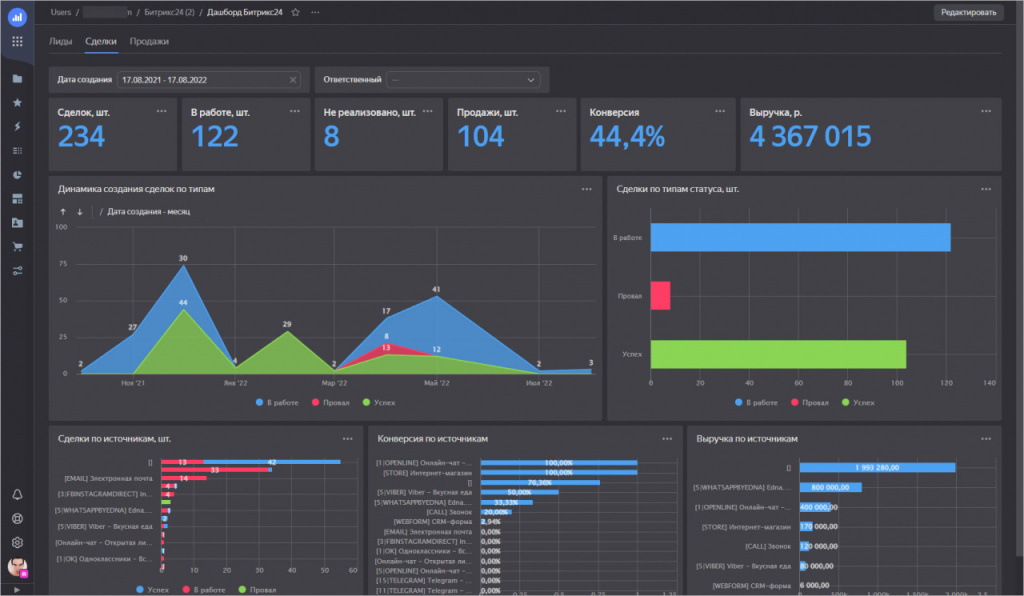Click the Редактировать button
Viewport: 1024px width, 596px height.
[x=968, y=12]
